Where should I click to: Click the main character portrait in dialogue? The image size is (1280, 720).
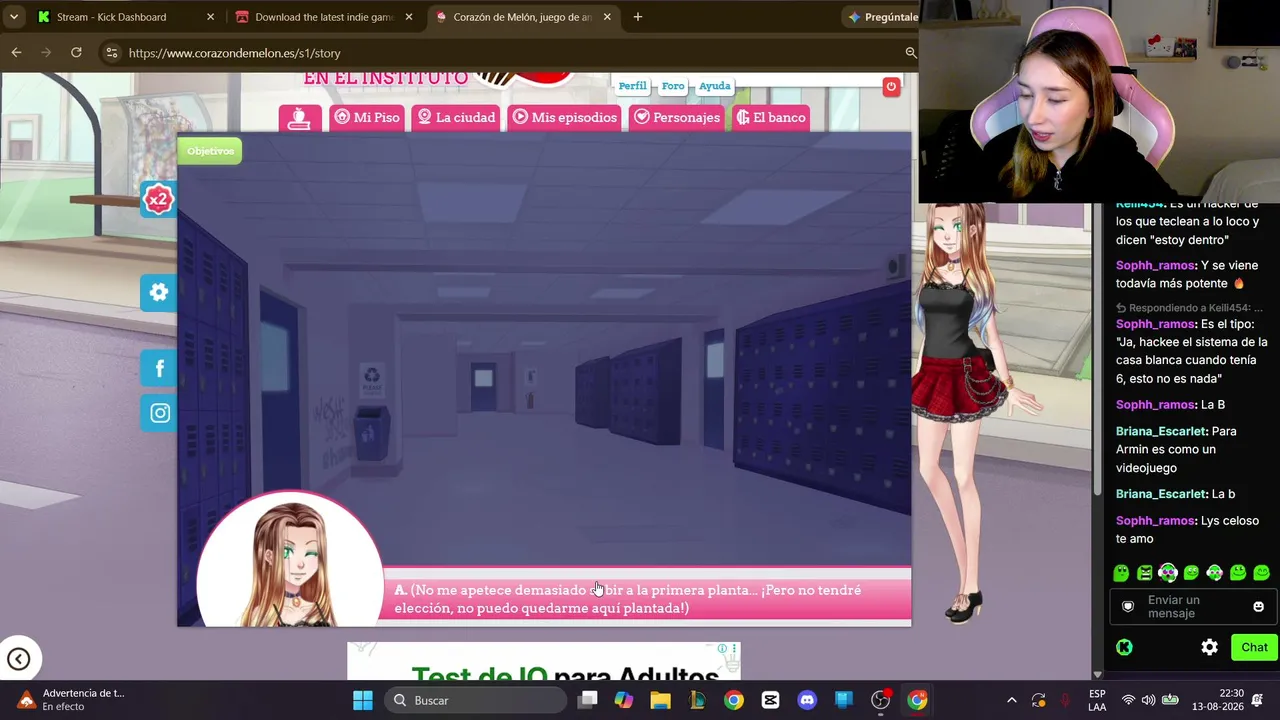pos(289,560)
